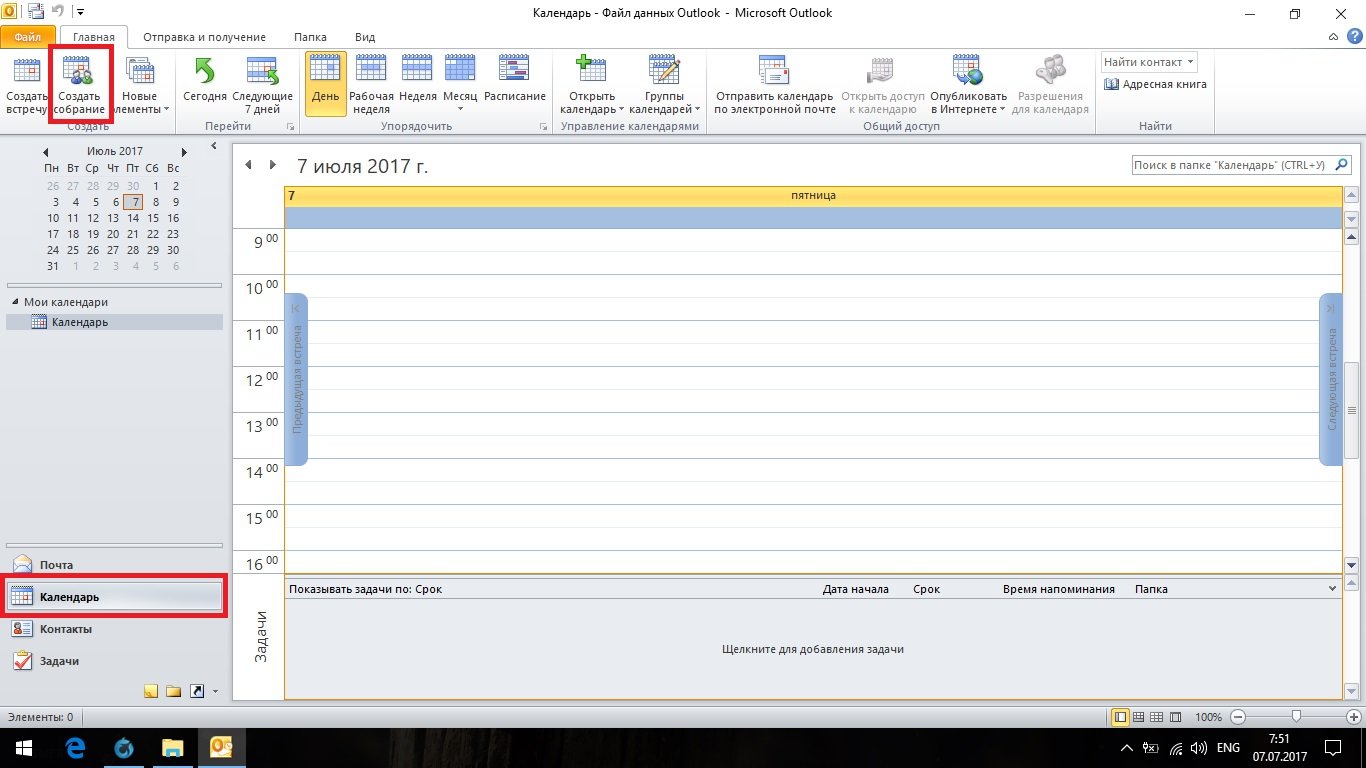Click Найти контакт search box

(x=1148, y=62)
